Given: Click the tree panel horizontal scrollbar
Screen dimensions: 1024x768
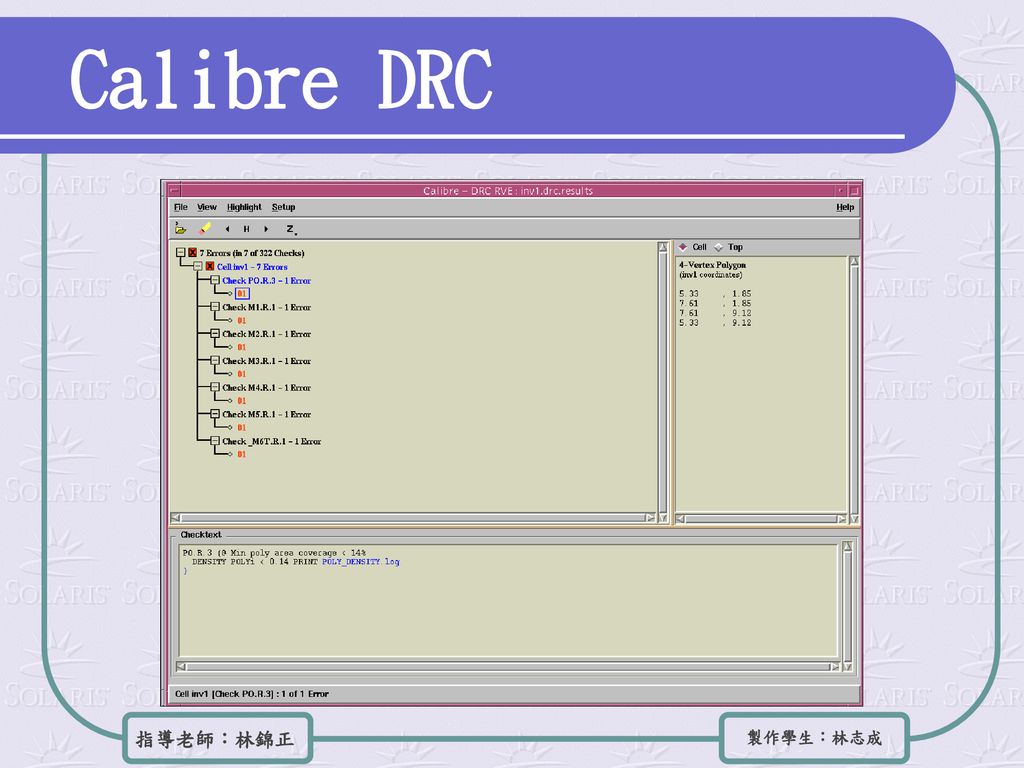Looking at the screenshot, I should [413, 517].
